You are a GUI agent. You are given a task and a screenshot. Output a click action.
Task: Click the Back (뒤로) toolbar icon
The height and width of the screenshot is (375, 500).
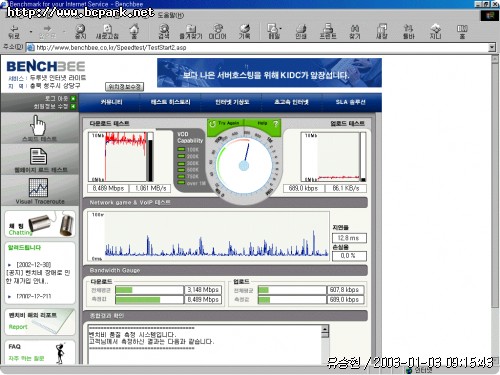[14, 32]
